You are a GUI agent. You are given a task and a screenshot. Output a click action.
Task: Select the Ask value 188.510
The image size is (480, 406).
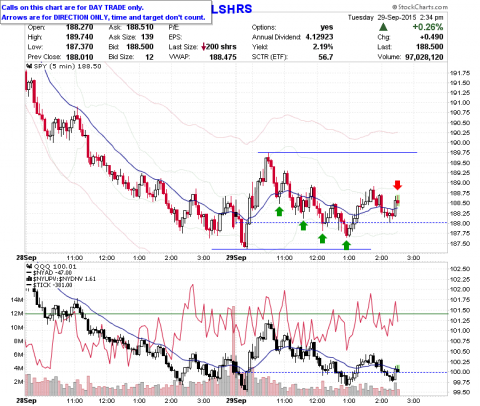pyautogui.click(x=140, y=27)
